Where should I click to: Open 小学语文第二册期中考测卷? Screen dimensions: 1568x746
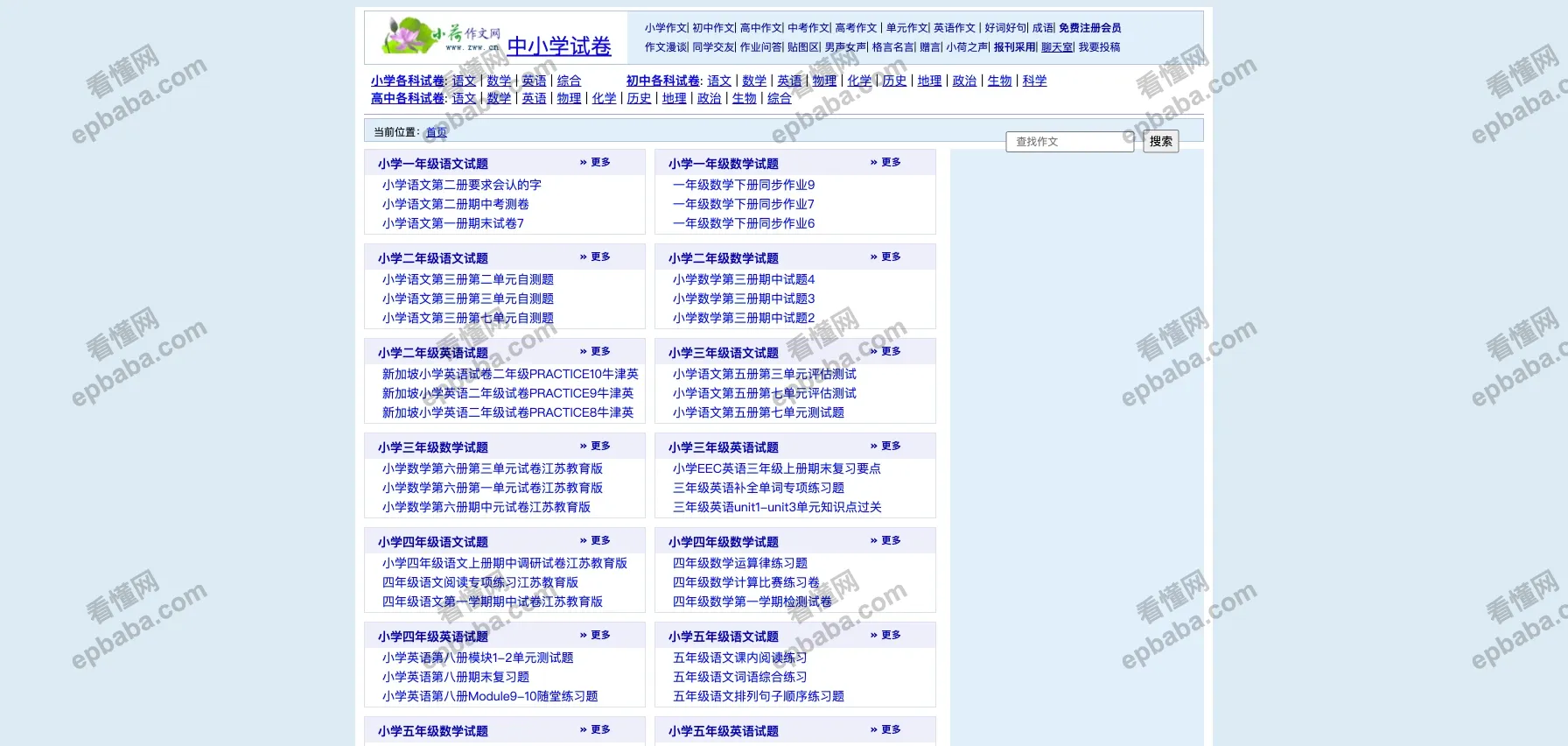click(x=455, y=204)
